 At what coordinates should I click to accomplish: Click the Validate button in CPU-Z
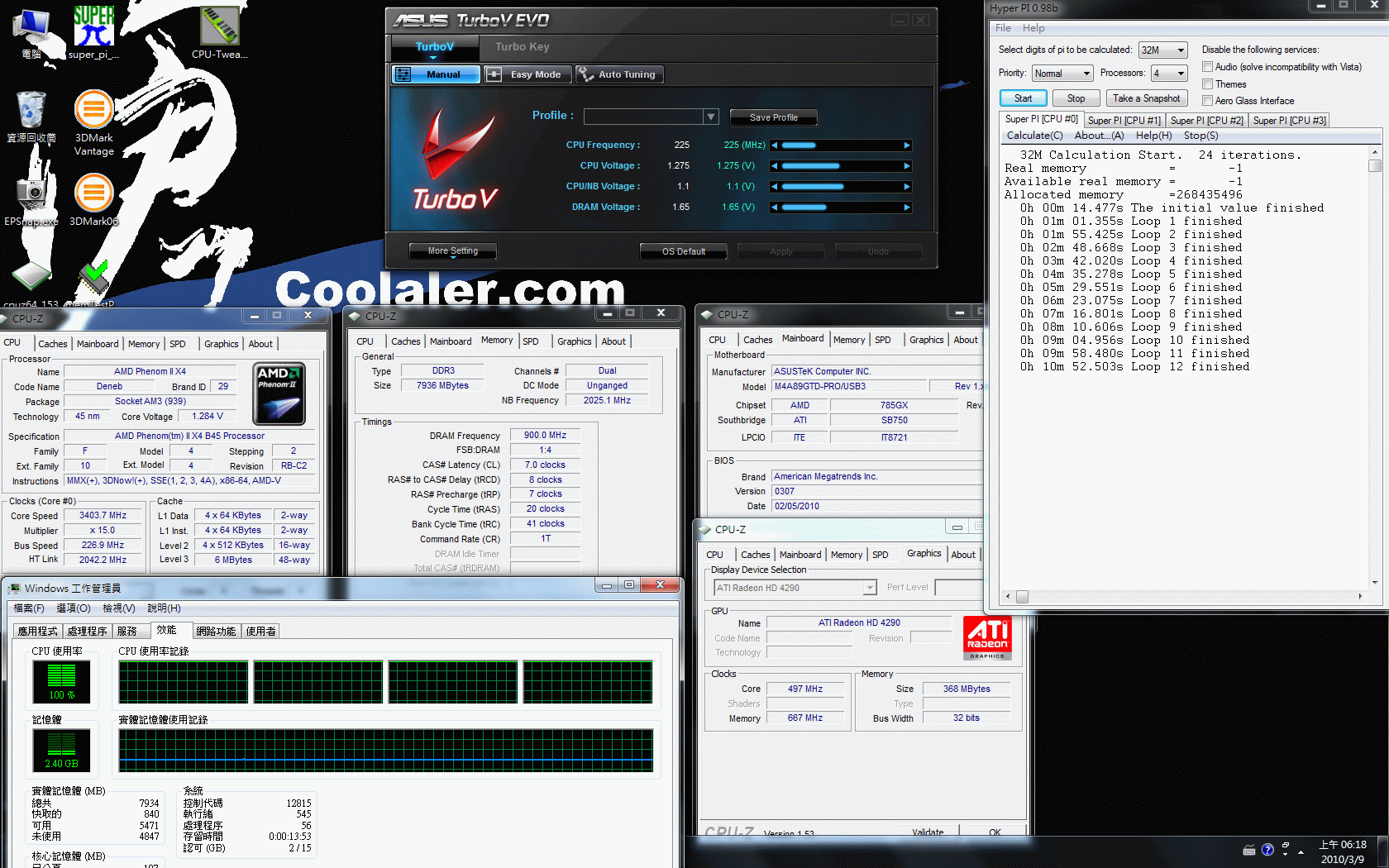pyautogui.click(x=928, y=832)
